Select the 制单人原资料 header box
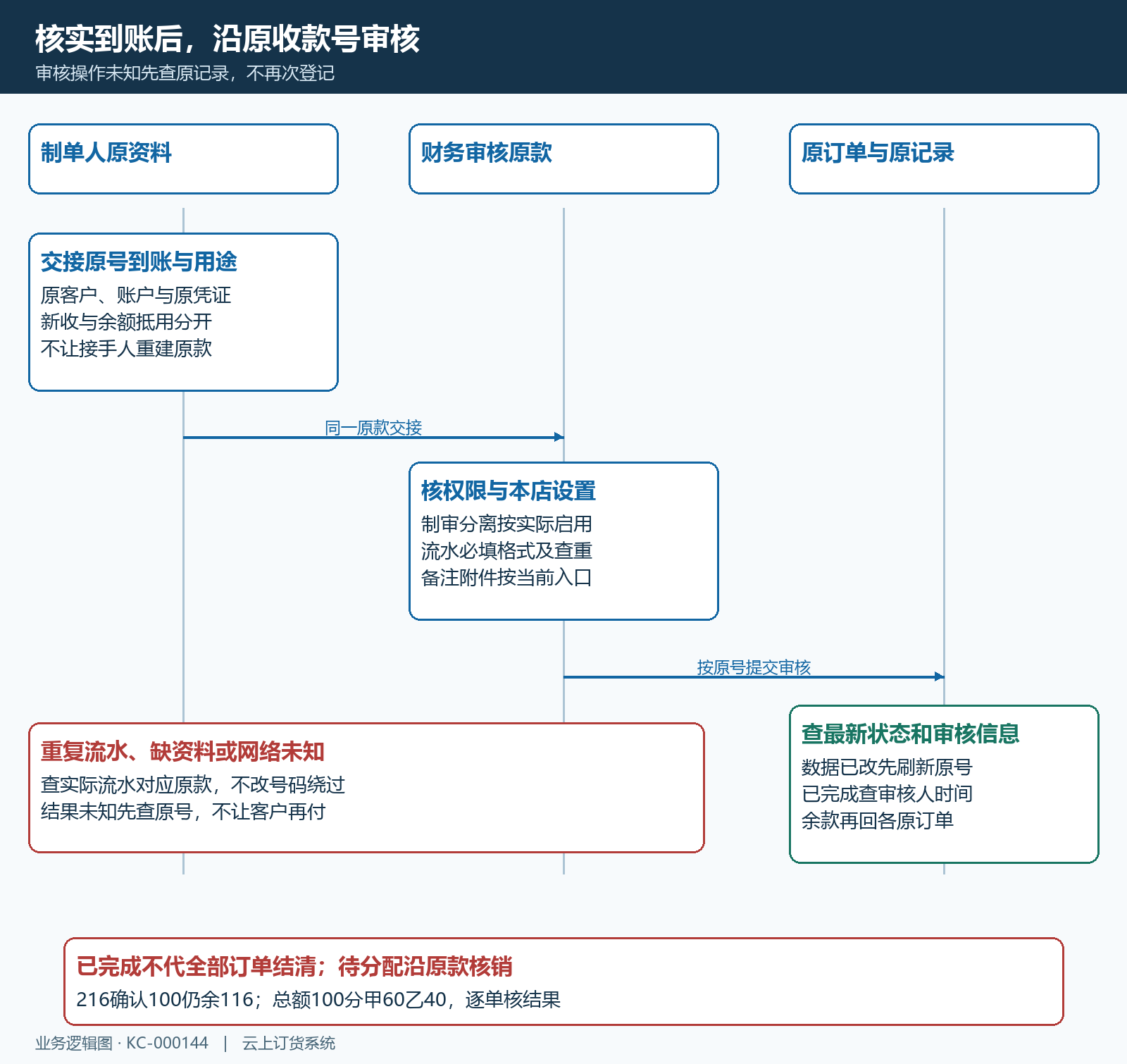 pos(183,159)
